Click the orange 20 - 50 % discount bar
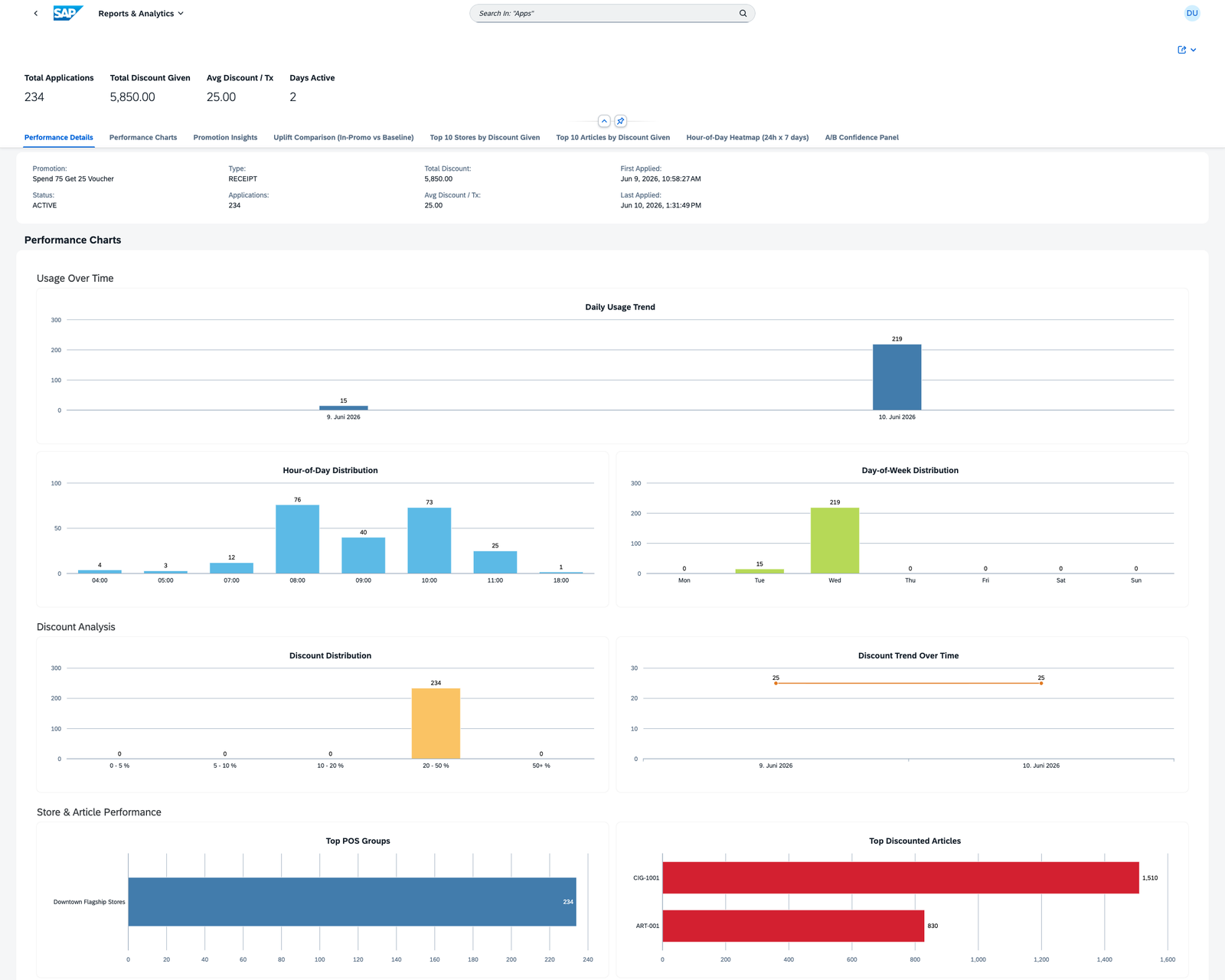Screen dimensions: 1225x980 [x=436, y=724]
